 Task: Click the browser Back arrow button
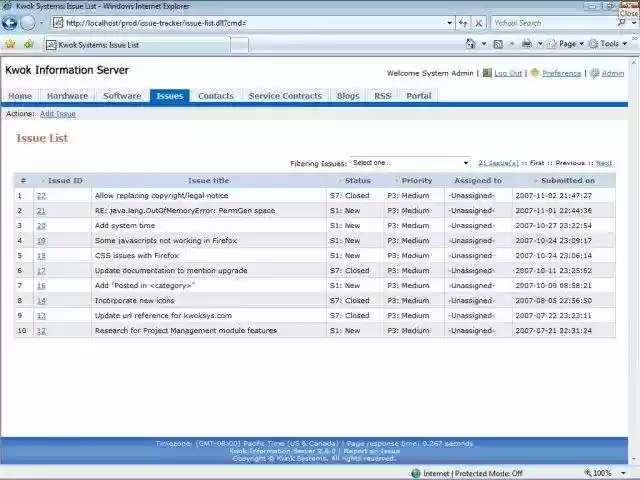pos(11,23)
